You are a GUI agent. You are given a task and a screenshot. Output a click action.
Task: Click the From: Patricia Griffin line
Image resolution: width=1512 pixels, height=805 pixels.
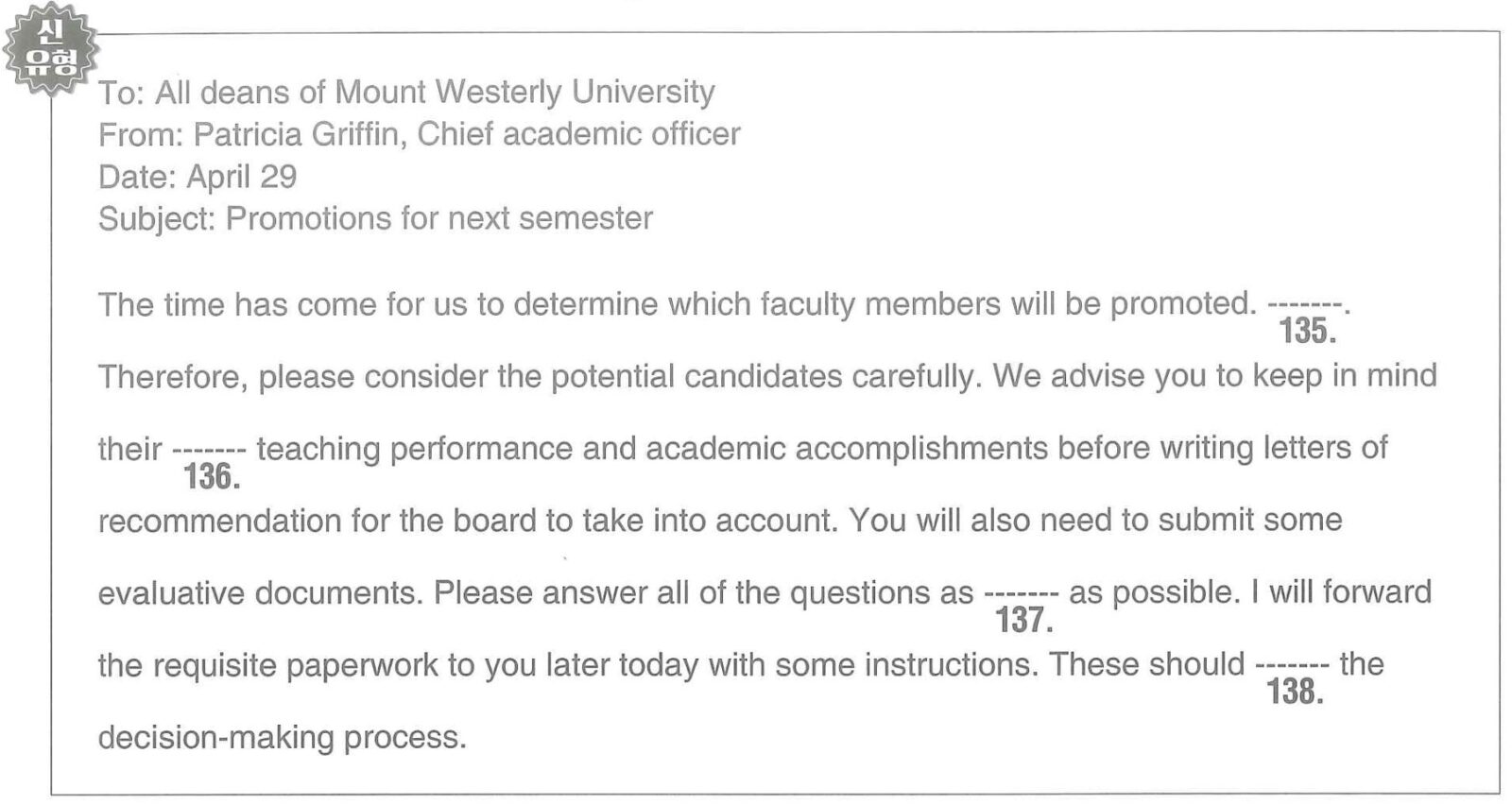click(419, 134)
